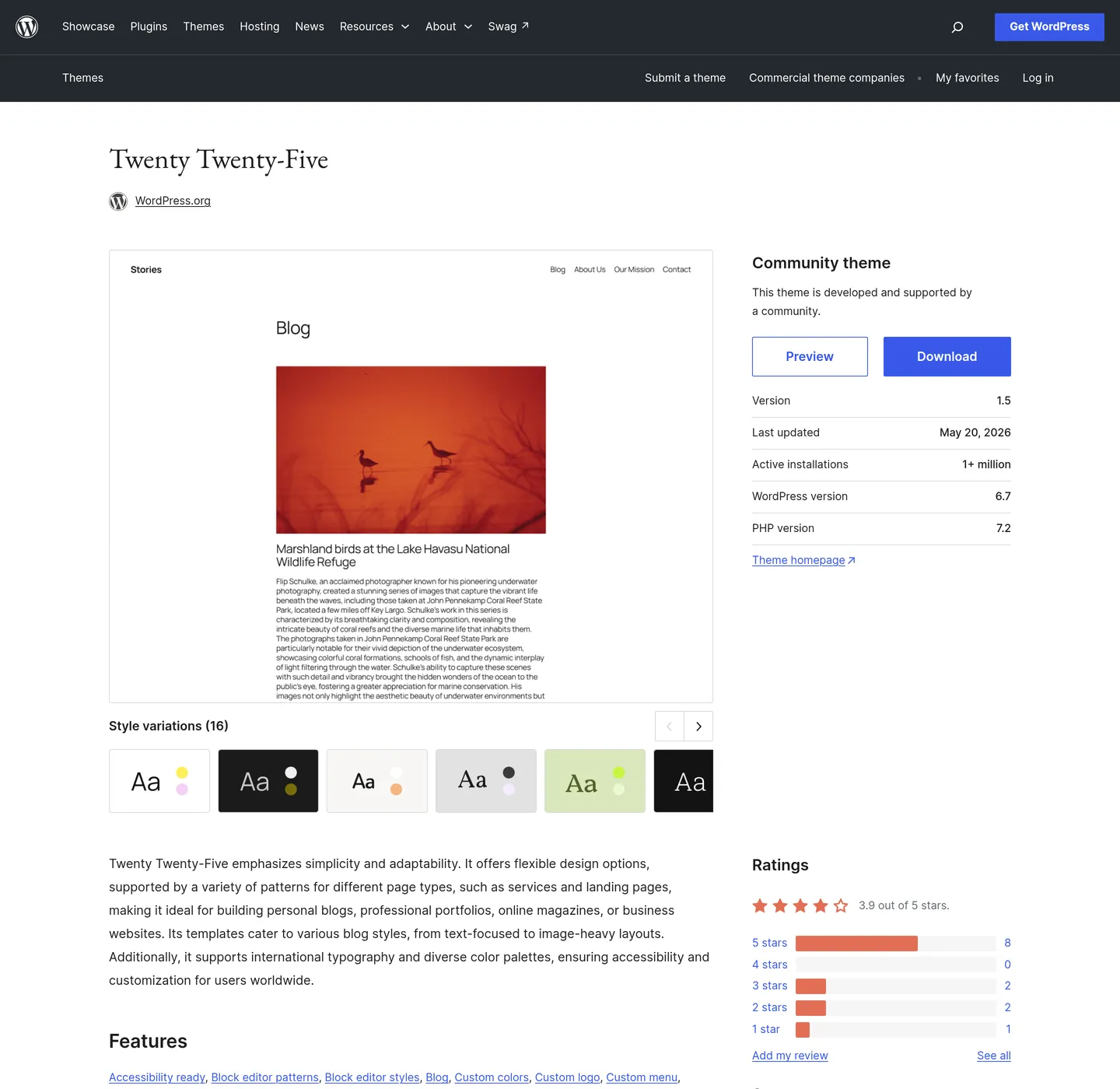Open the Block editor patterns tag
Image resolution: width=1120 pixels, height=1089 pixels.
264,1077
